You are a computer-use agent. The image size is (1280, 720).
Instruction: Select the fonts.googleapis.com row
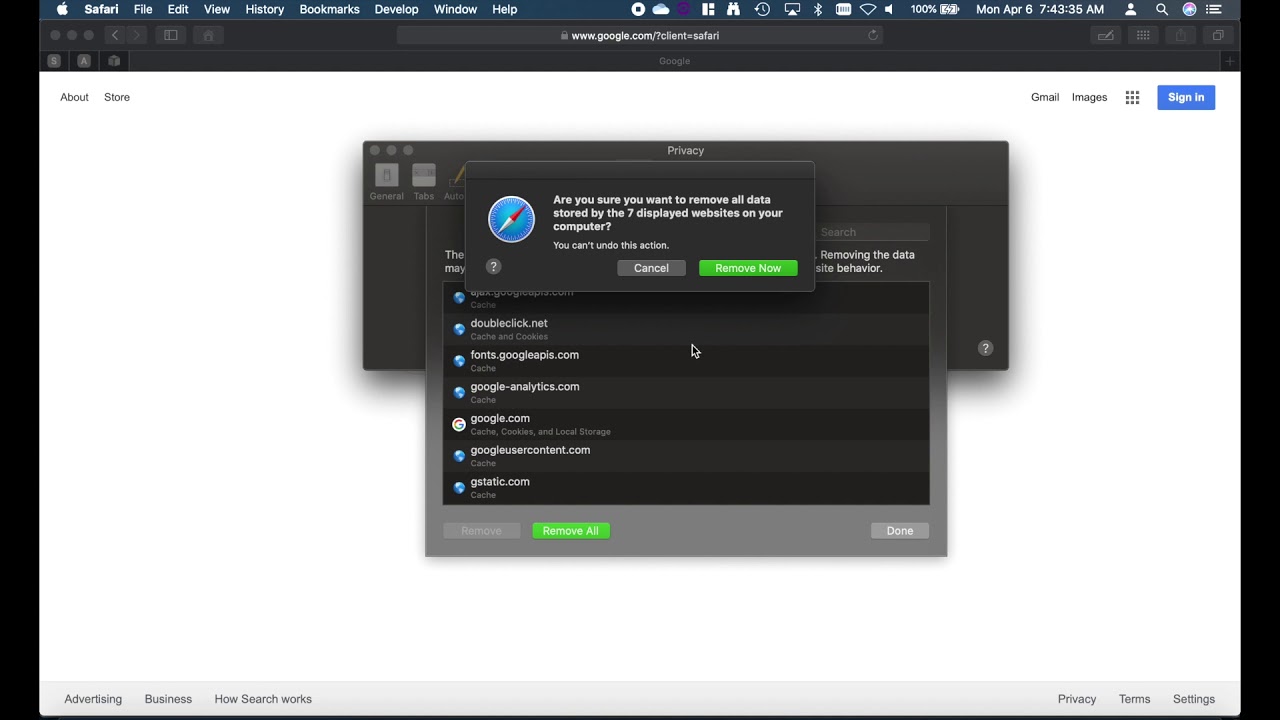click(x=686, y=361)
